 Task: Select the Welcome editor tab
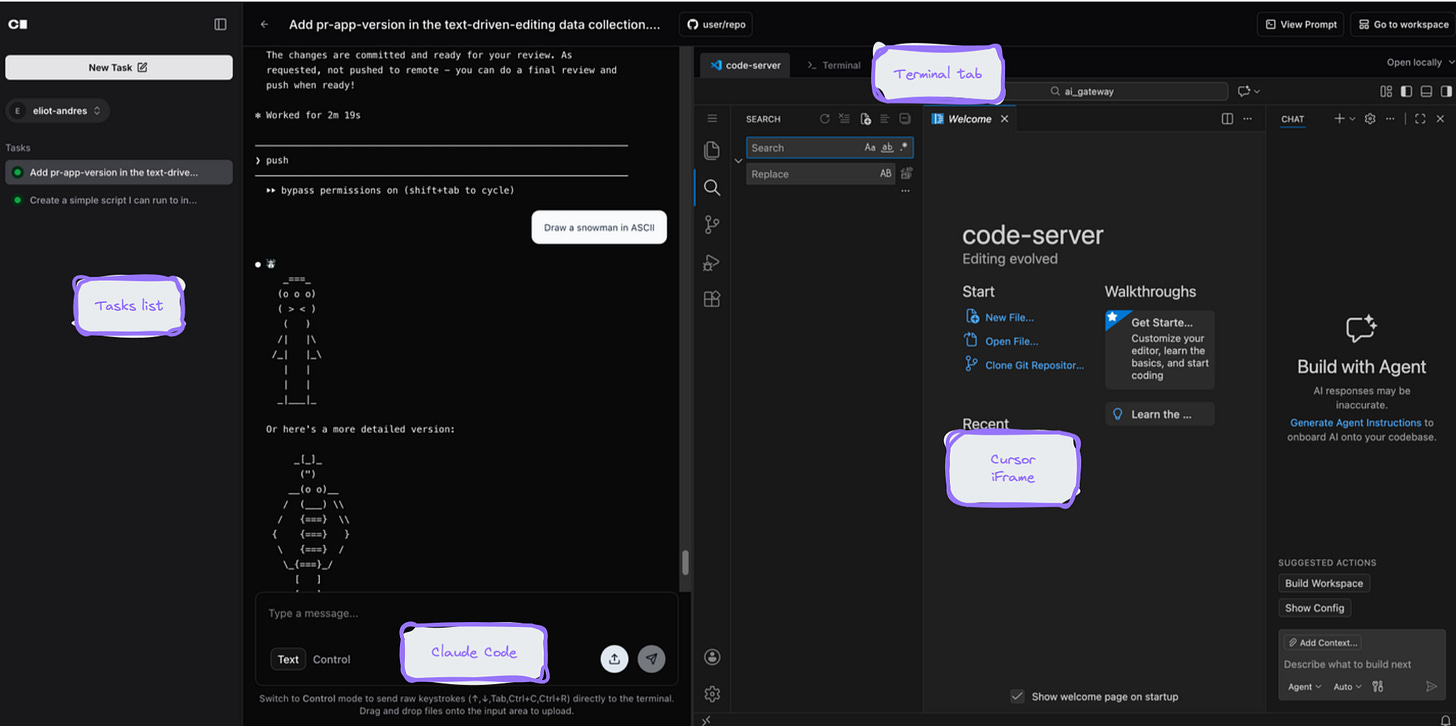(x=969, y=119)
